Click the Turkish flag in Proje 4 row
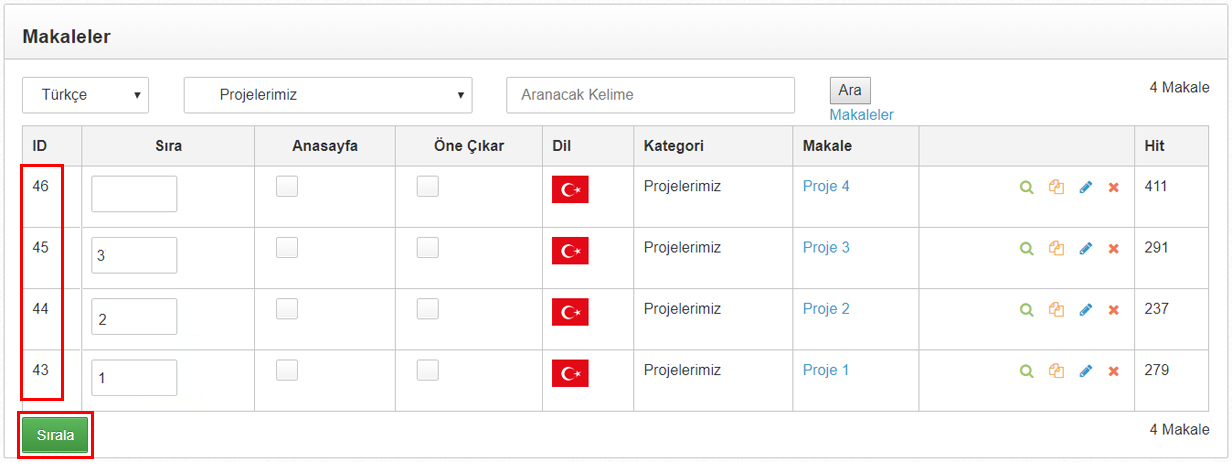Image resolution: width=1232 pixels, height=476 pixels. [570, 189]
